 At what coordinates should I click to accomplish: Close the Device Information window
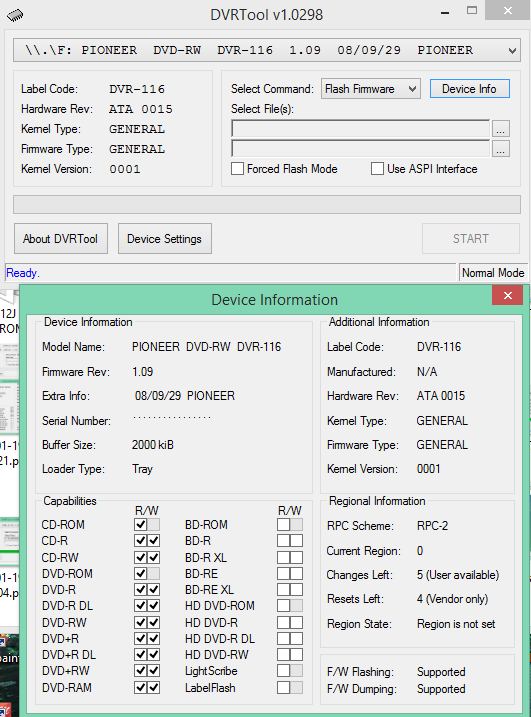[507, 295]
